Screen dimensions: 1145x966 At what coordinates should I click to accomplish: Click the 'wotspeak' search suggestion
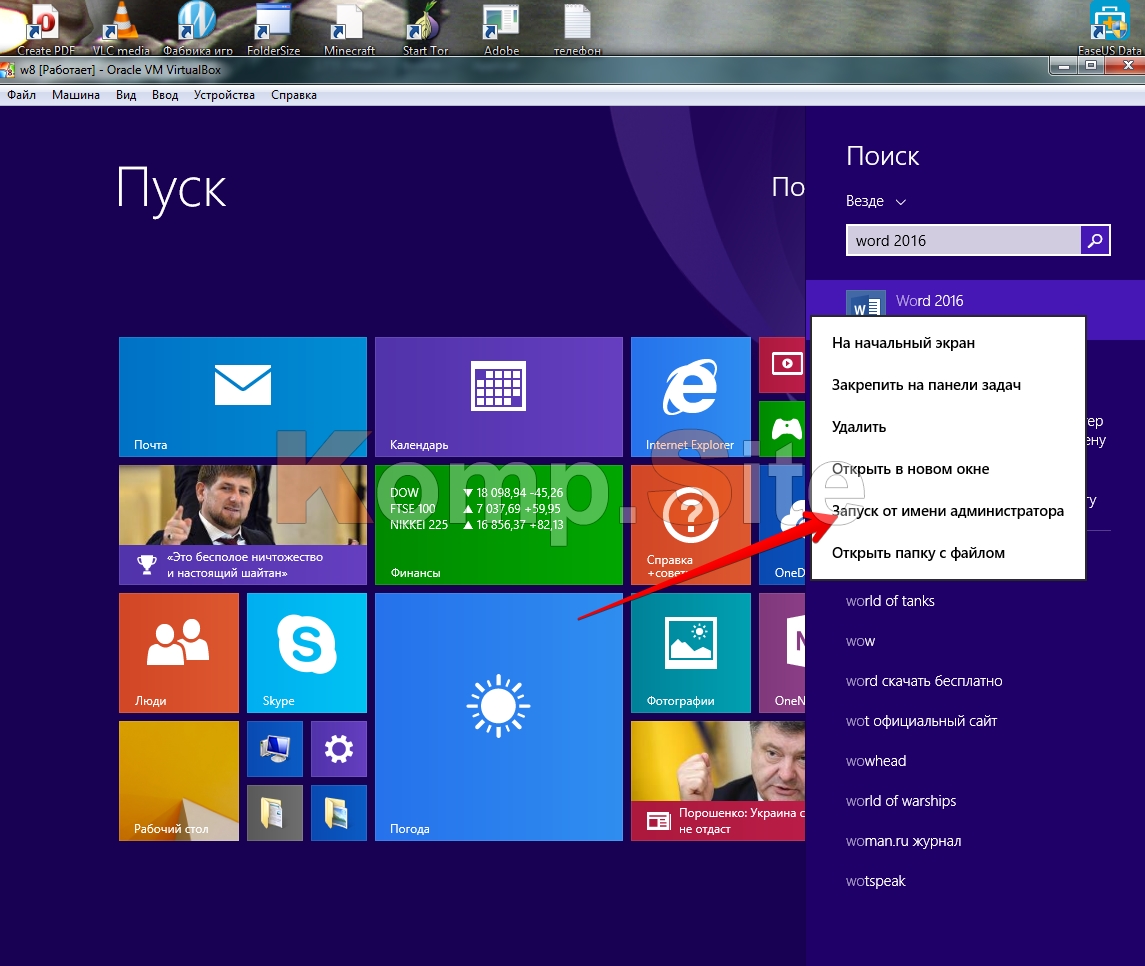coord(876,881)
